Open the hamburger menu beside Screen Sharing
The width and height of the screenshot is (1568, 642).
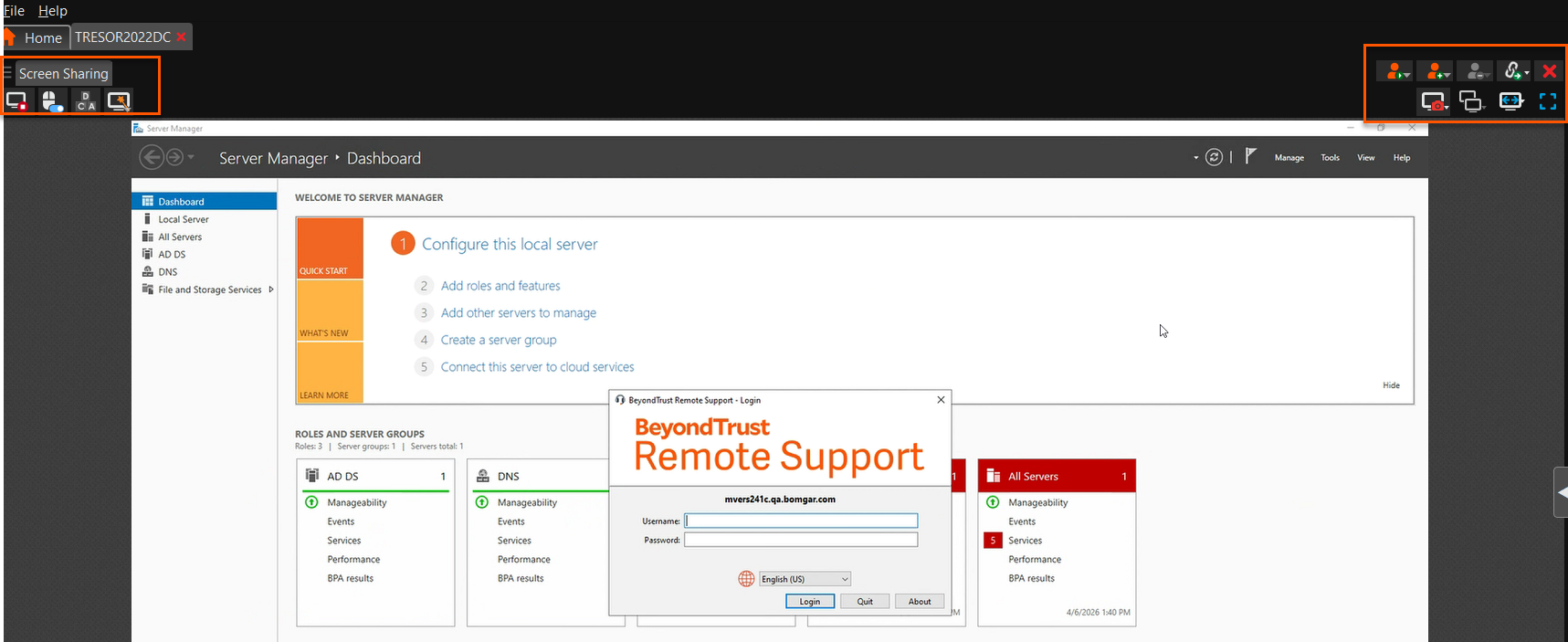[7, 73]
